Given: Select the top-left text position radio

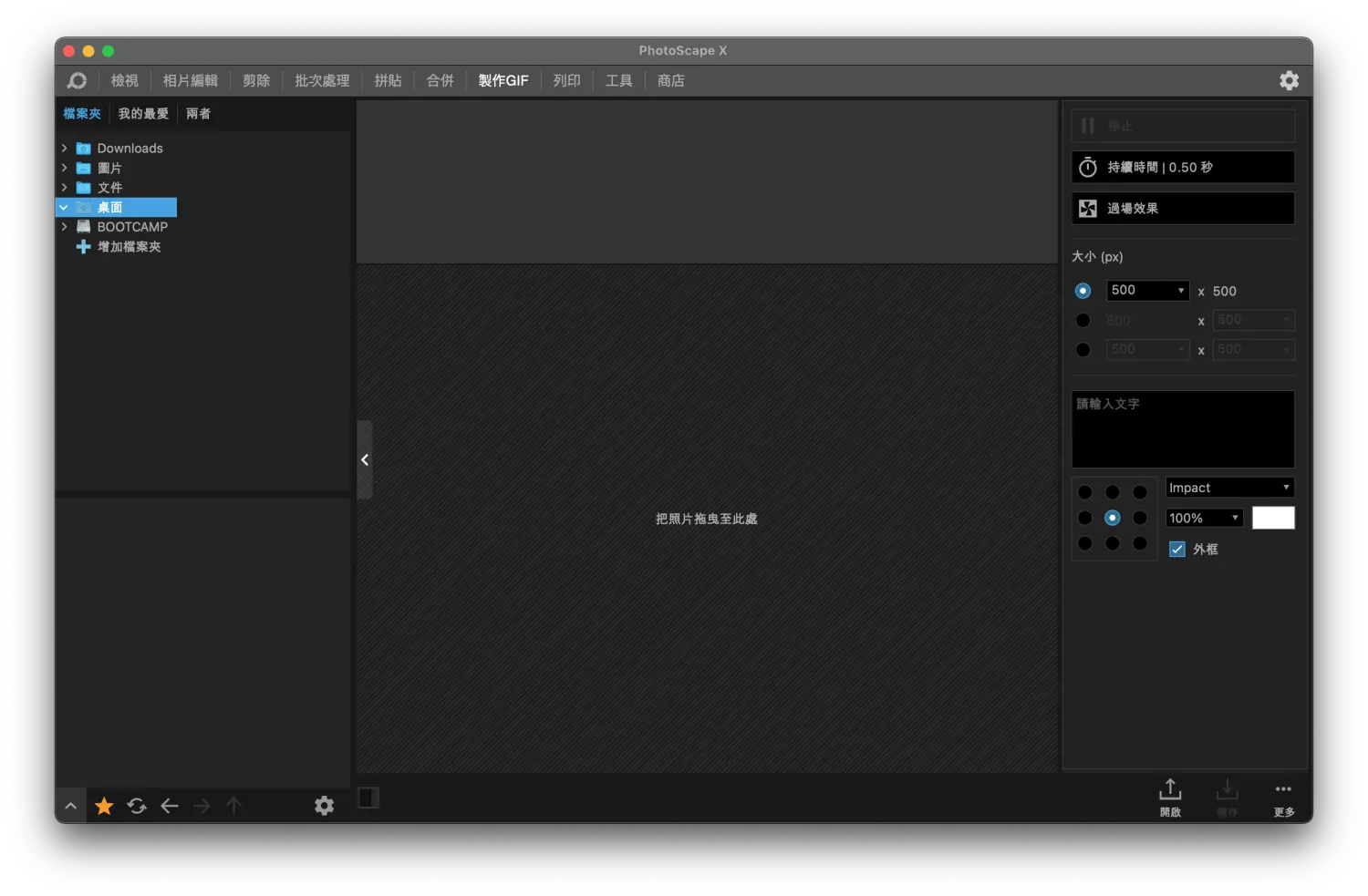Looking at the screenshot, I should pos(1084,492).
